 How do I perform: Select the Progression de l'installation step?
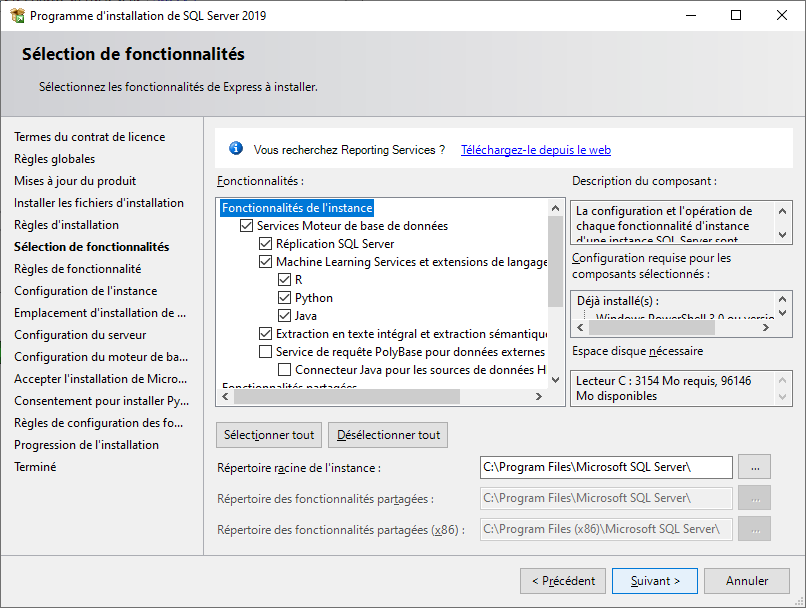point(86,445)
